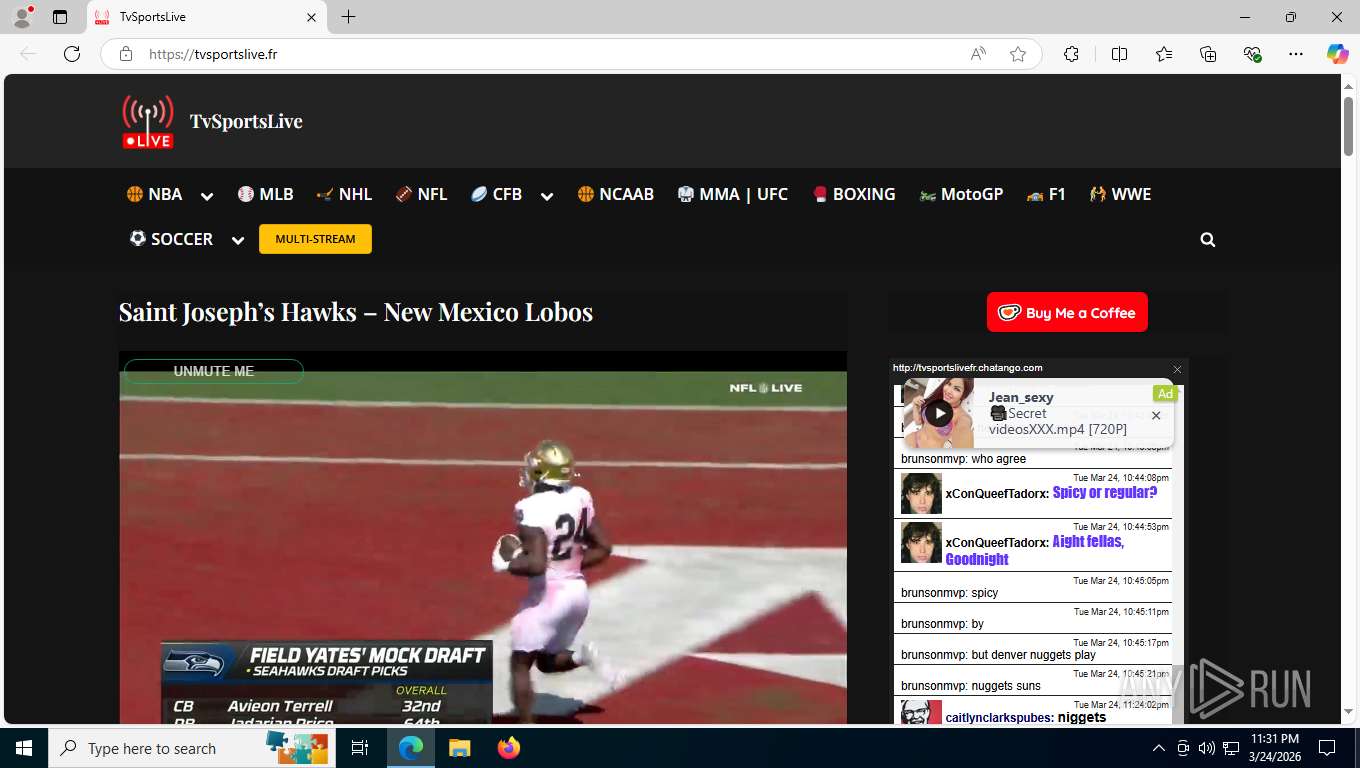Viewport: 1360px width, 768px height.
Task: Open MMA | UFC section
Action: 732,194
